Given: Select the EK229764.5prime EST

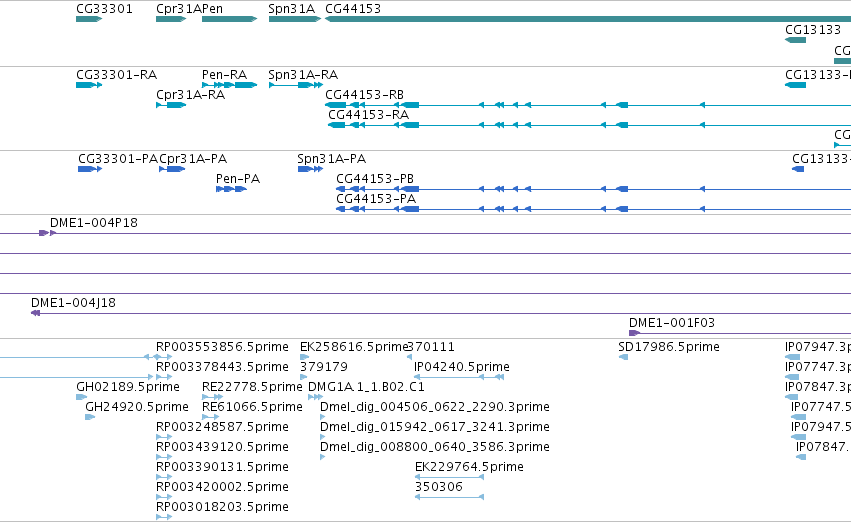Looking at the screenshot, I should click(x=449, y=477).
